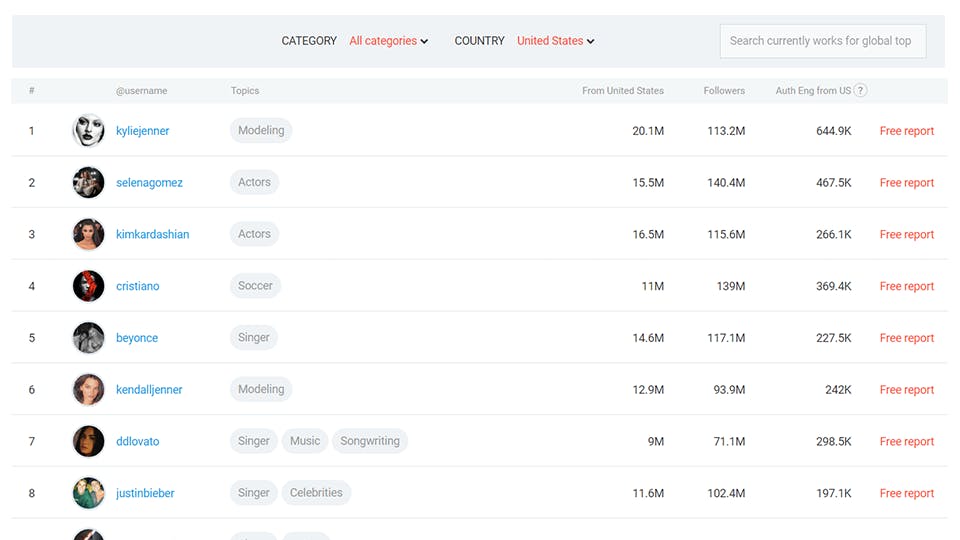
Task: Select ddlovato's Singer topic tag
Action: point(253,441)
